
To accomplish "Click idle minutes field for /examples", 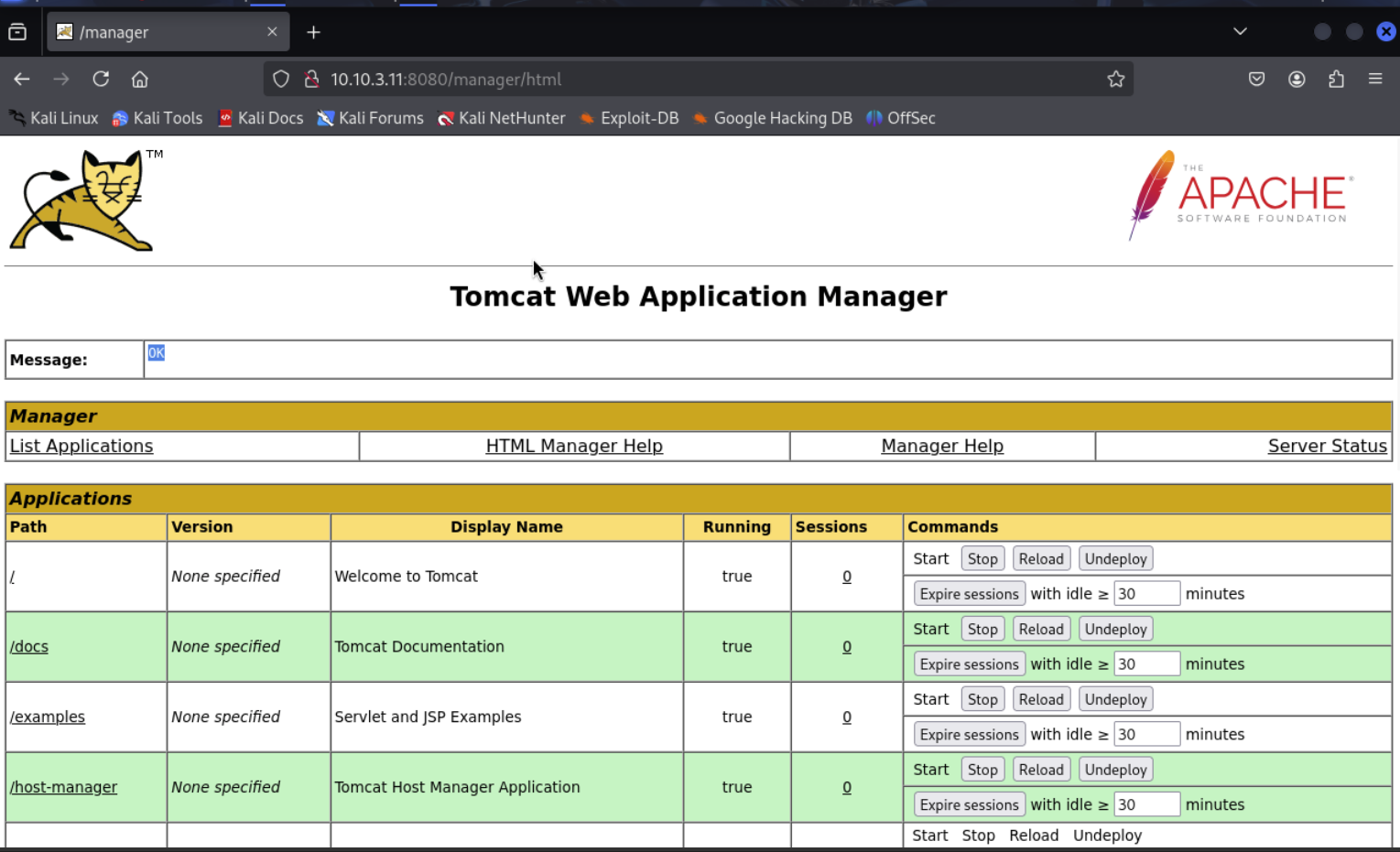I will 1146,735.
